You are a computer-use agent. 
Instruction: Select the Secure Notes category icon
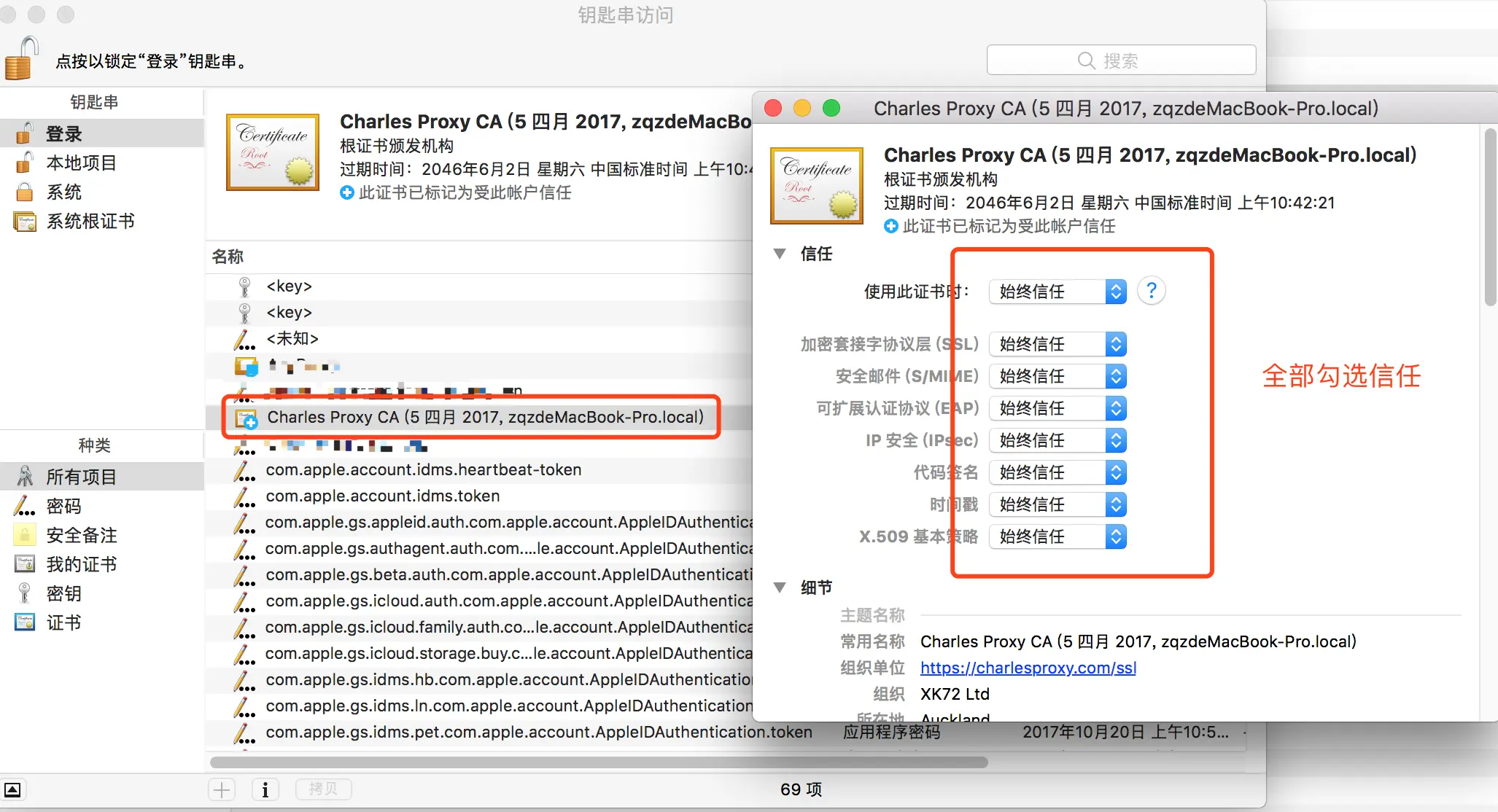tap(25, 535)
